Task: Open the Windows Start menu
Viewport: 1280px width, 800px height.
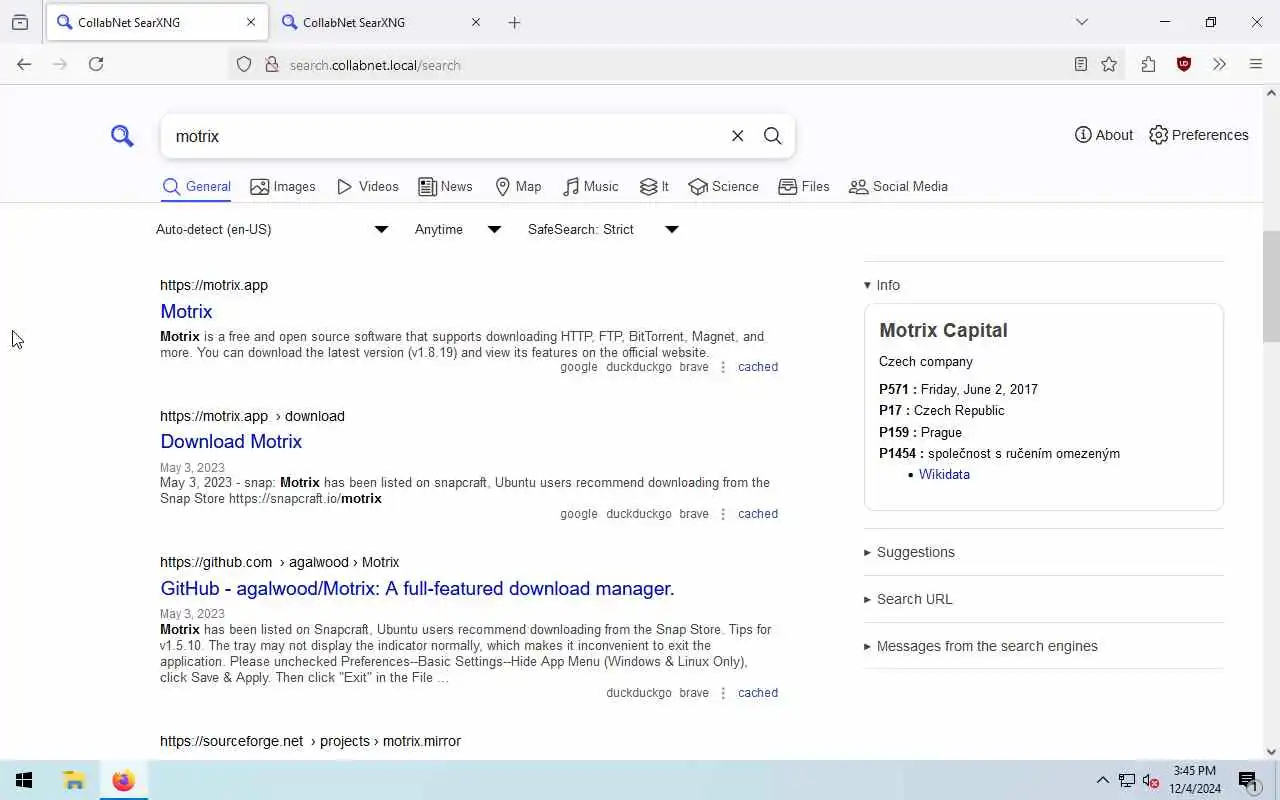Action: pyautogui.click(x=24, y=780)
